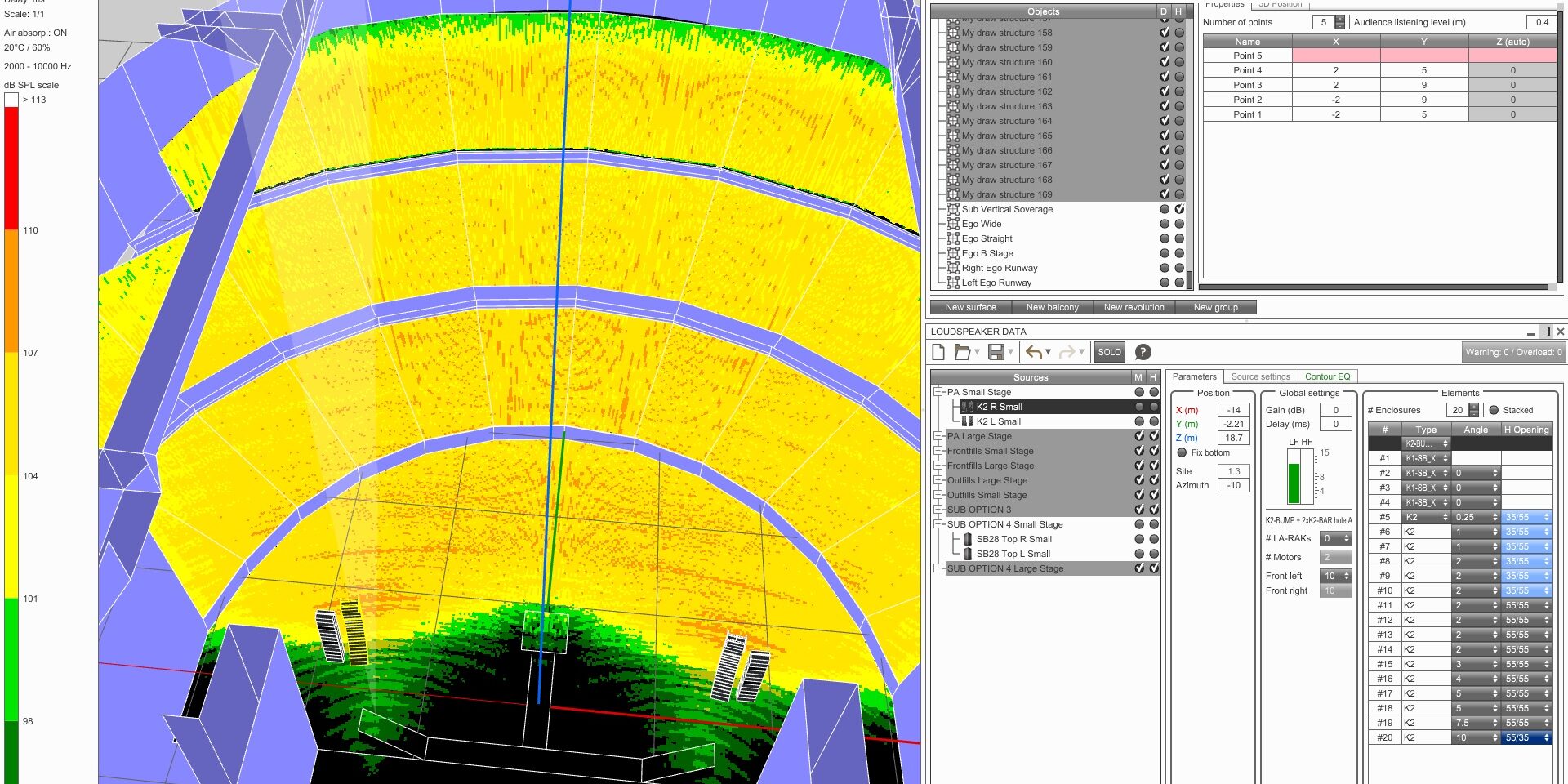1568x784 pixels.
Task: Switch to the Parameters tab
Action: tap(1194, 376)
